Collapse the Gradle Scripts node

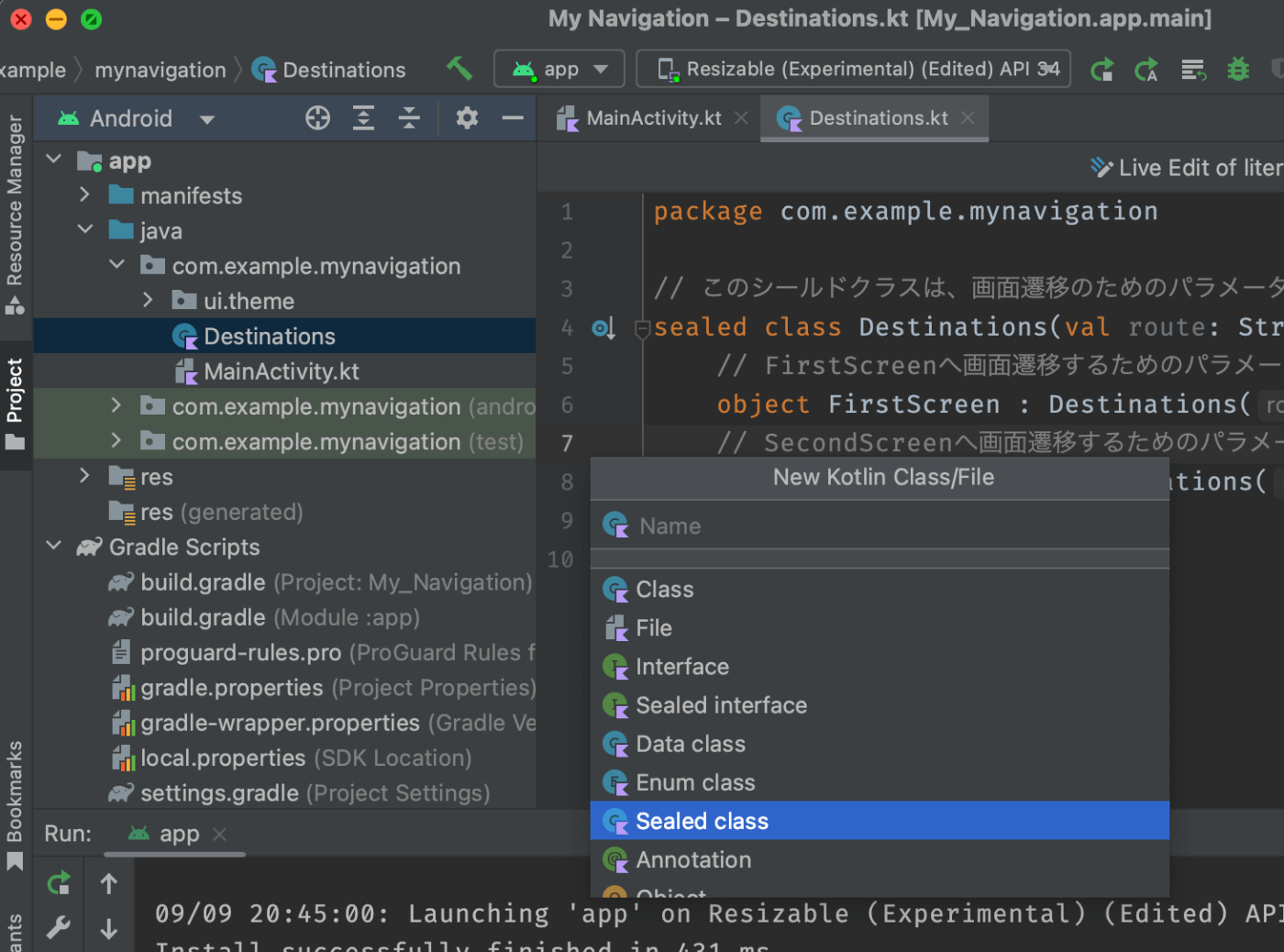(x=54, y=546)
